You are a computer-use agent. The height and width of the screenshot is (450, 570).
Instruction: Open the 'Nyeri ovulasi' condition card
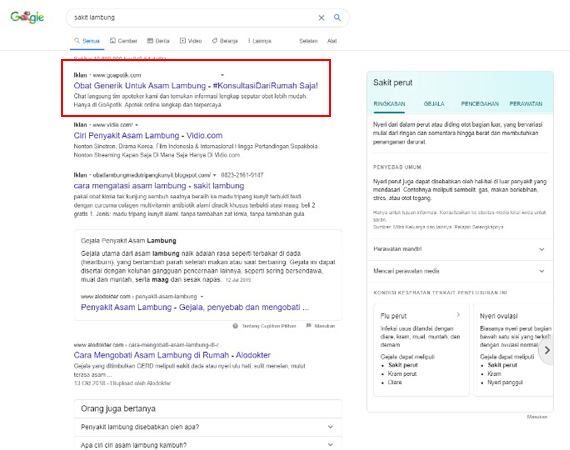(513, 349)
